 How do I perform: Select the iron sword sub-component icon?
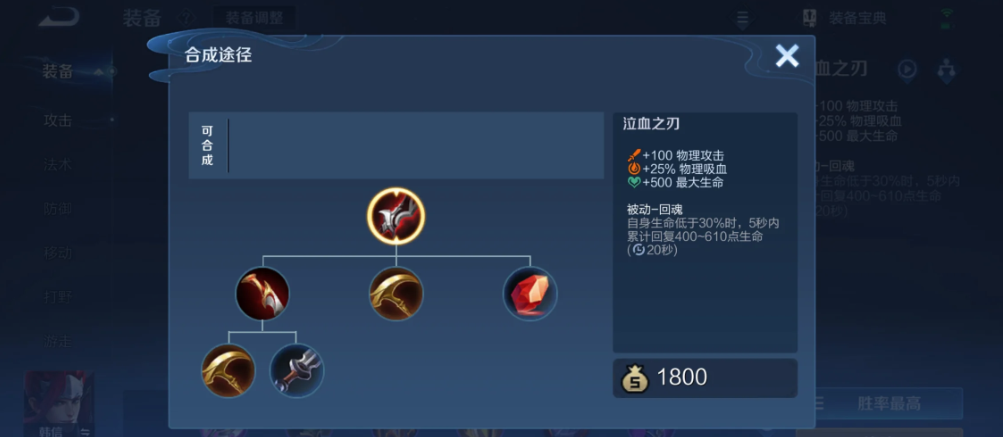pyautogui.click(x=297, y=370)
